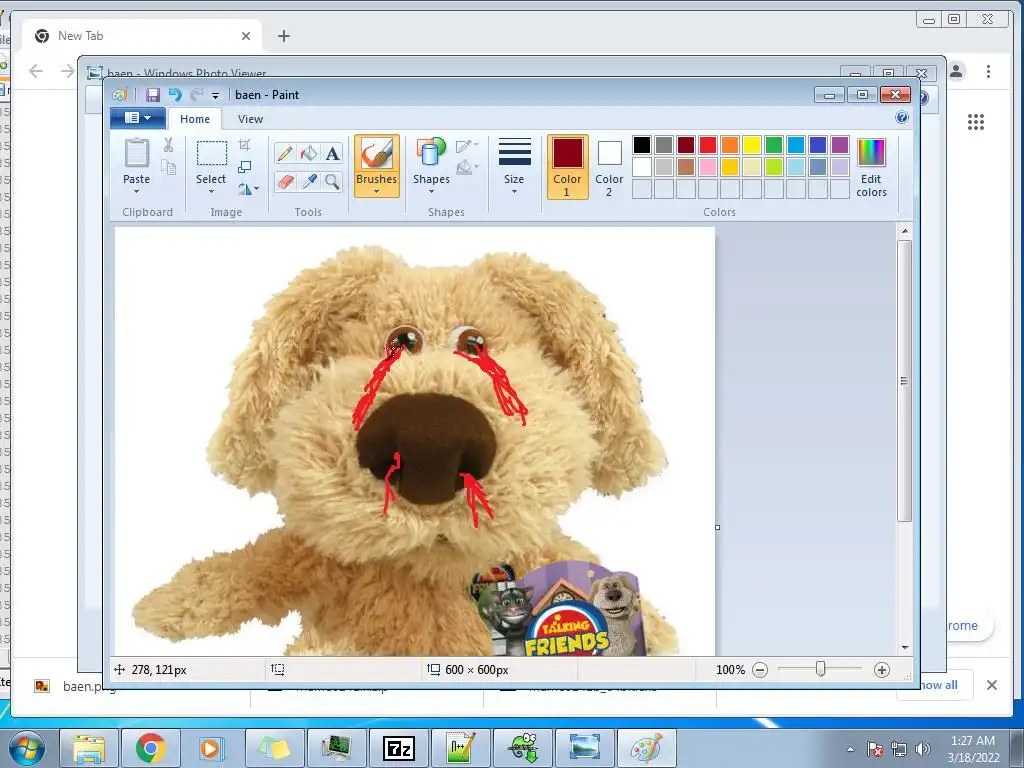Select the Color picker eyedropper tool
1024x768 pixels.
click(x=308, y=181)
